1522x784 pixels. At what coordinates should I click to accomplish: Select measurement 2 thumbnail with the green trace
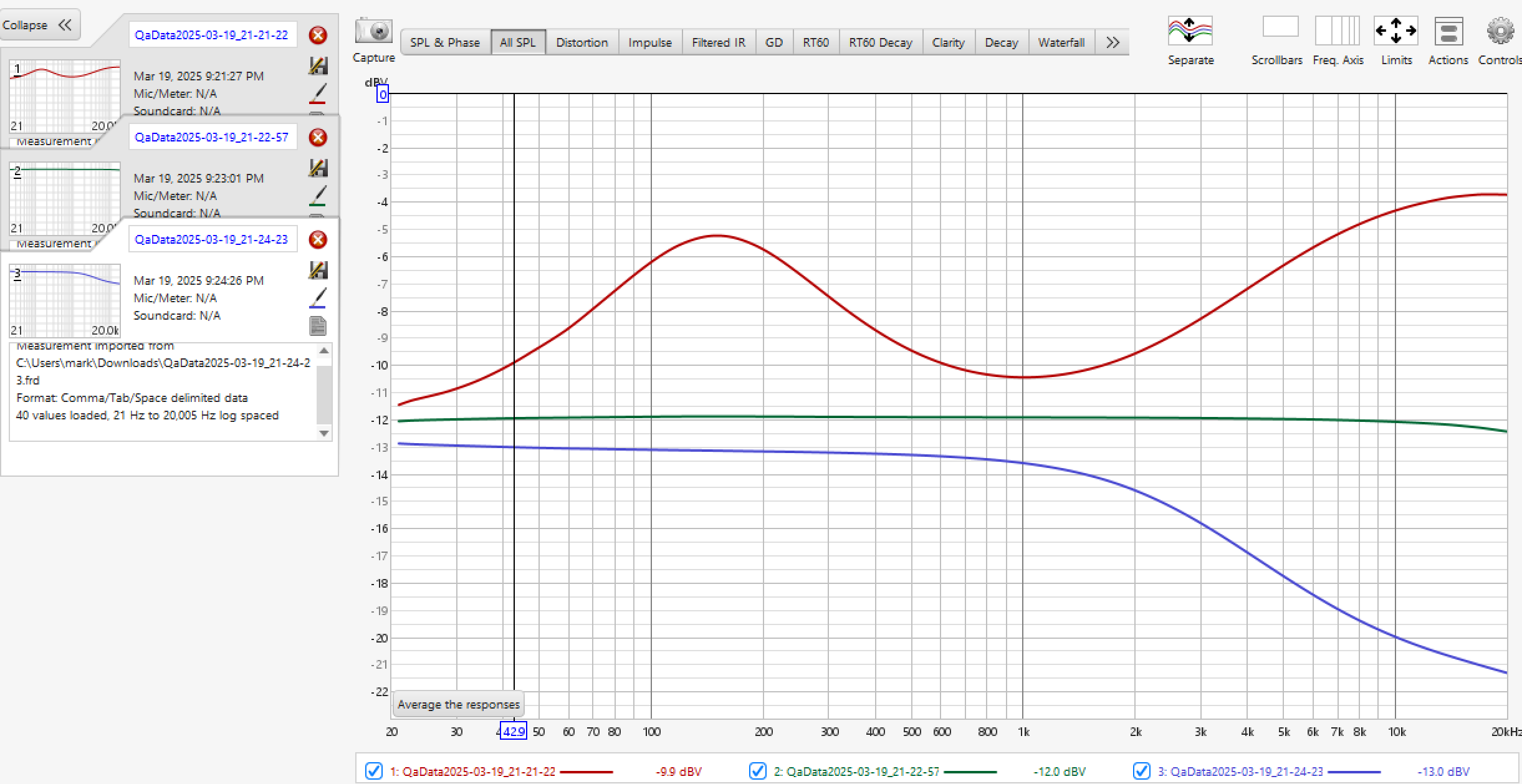(65, 198)
